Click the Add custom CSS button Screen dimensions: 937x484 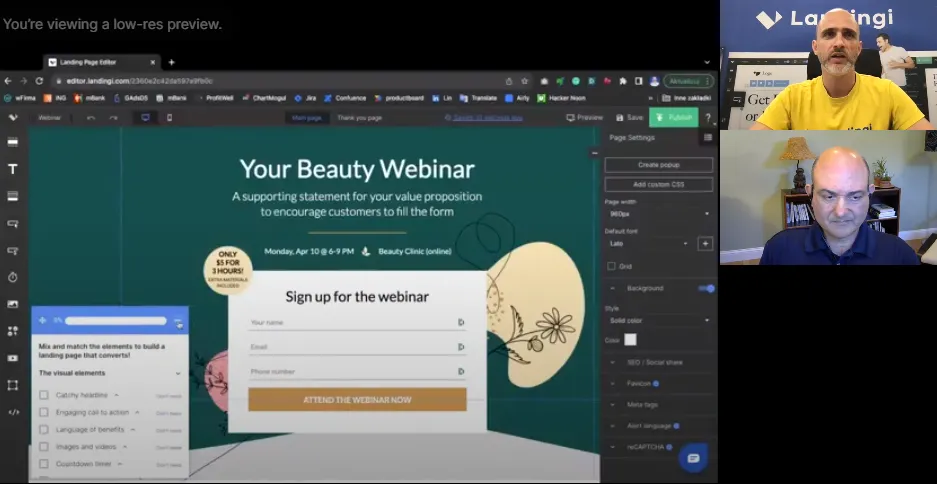659,185
